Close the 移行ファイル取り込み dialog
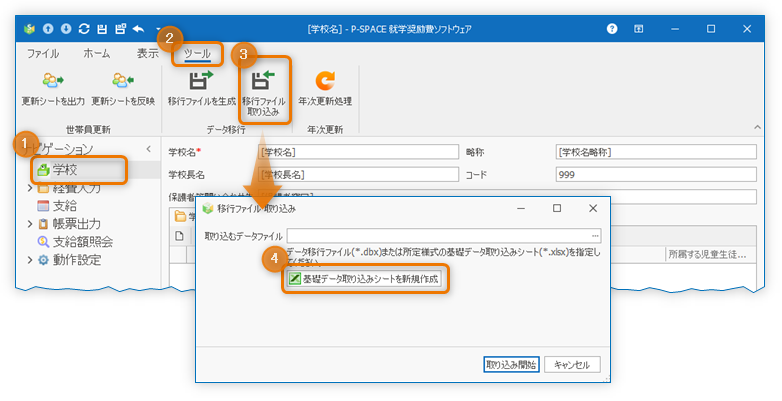782x401 pixels. point(593,208)
